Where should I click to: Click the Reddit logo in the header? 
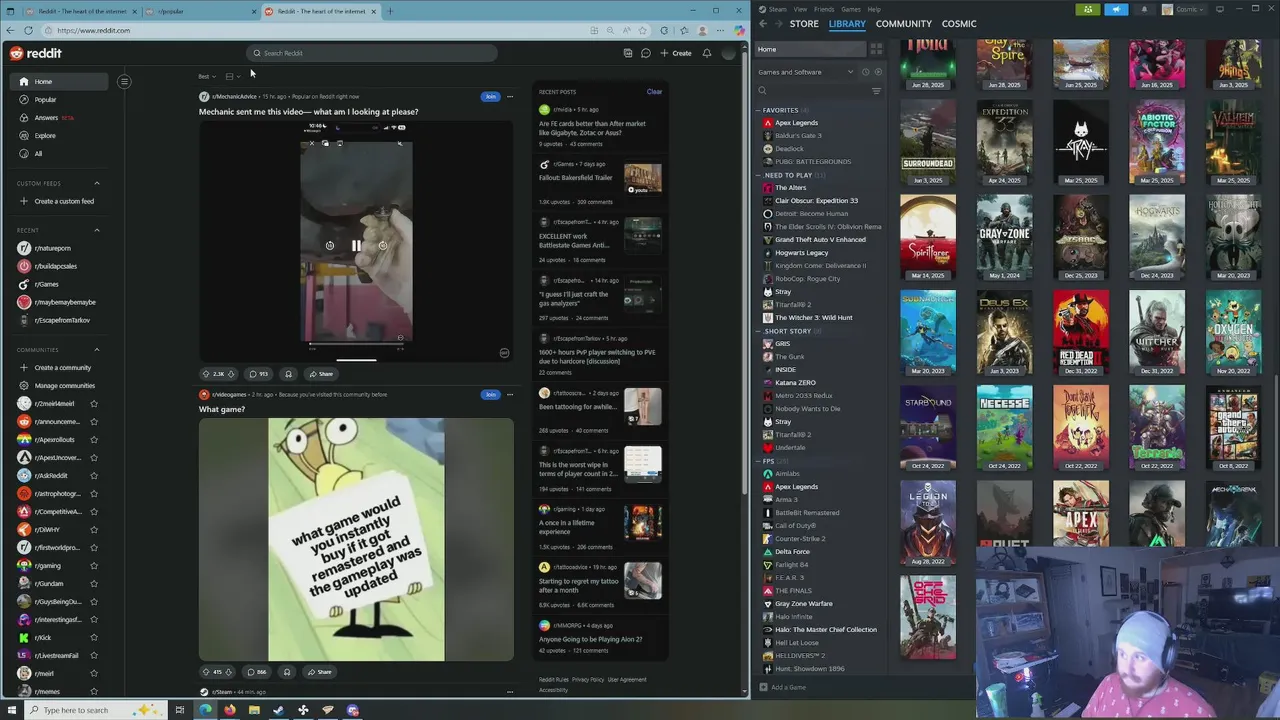[36, 53]
